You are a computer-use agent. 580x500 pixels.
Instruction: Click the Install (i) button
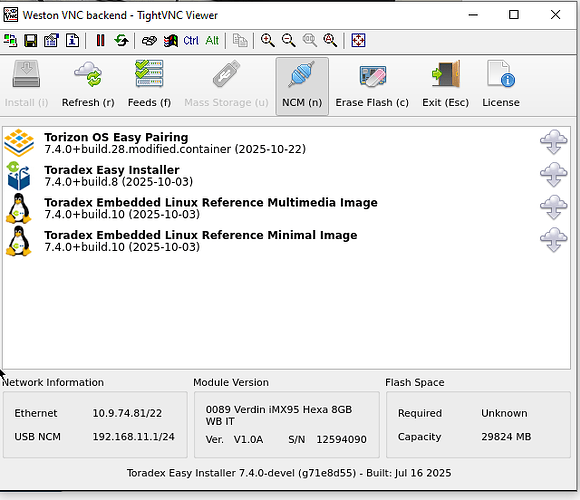click(x=26, y=85)
